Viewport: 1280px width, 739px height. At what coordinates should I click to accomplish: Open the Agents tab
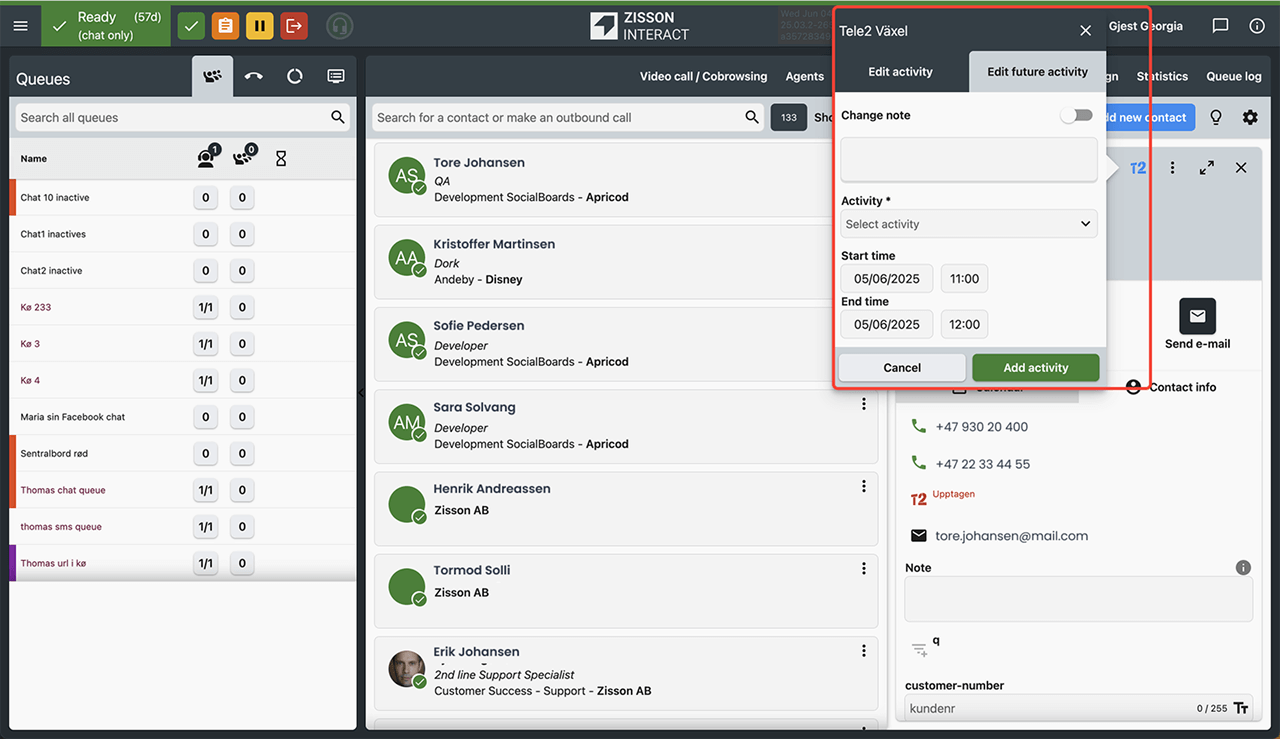coord(805,76)
